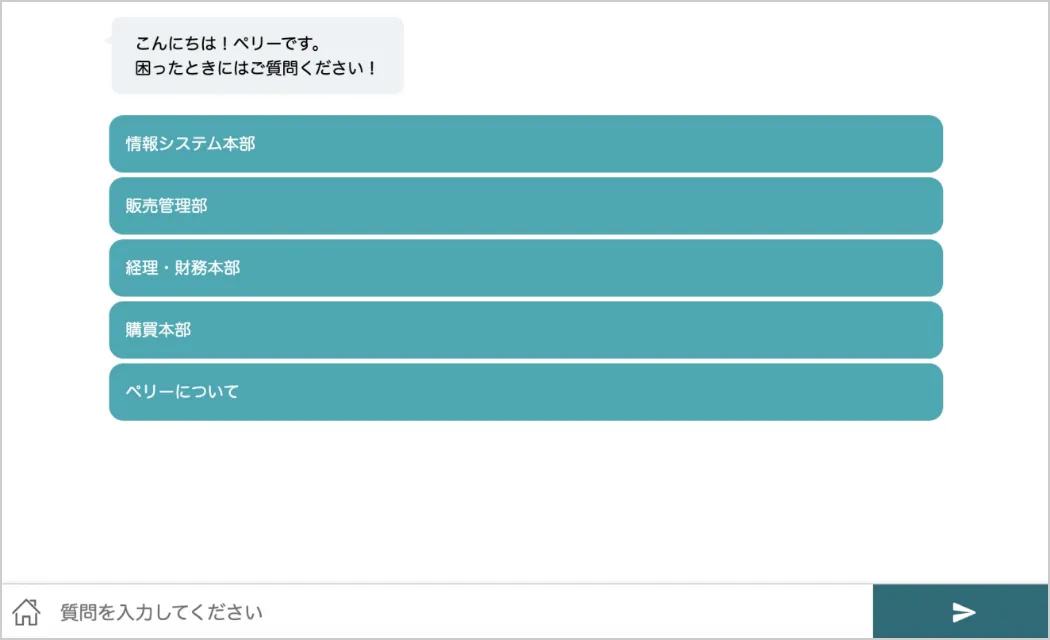Click the ペリー greeting chat bubble
Screen dimensions: 1050x640
[x=257, y=56]
